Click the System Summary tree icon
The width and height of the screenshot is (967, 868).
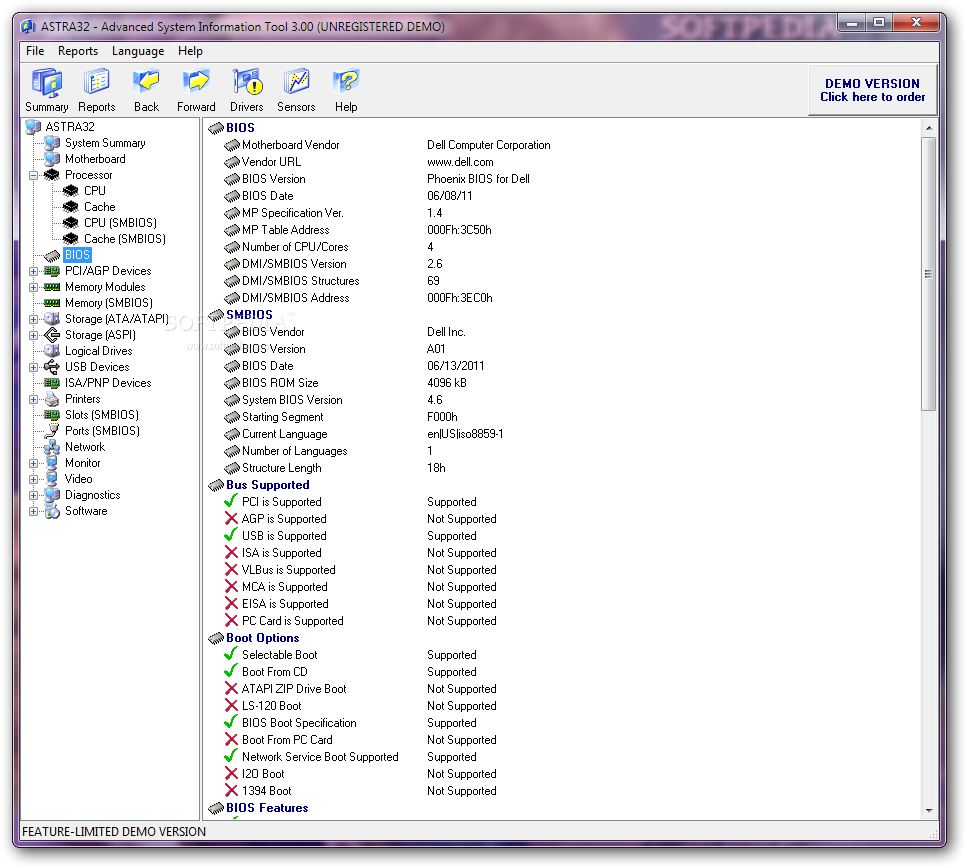(x=52, y=143)
